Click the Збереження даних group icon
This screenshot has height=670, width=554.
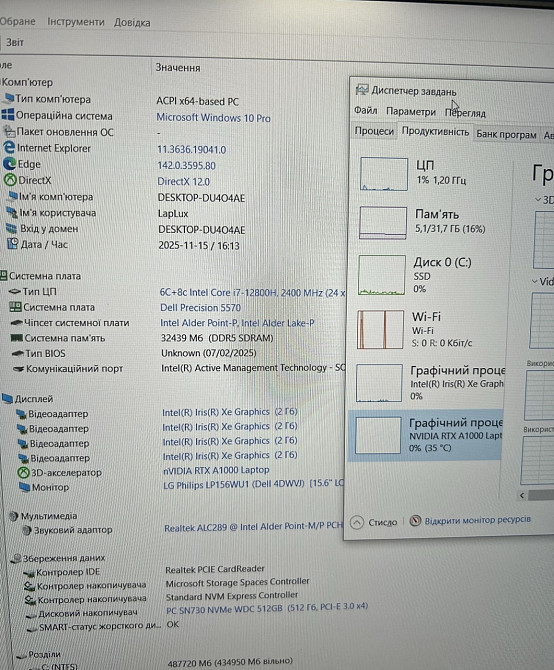[x=16, y=558]
